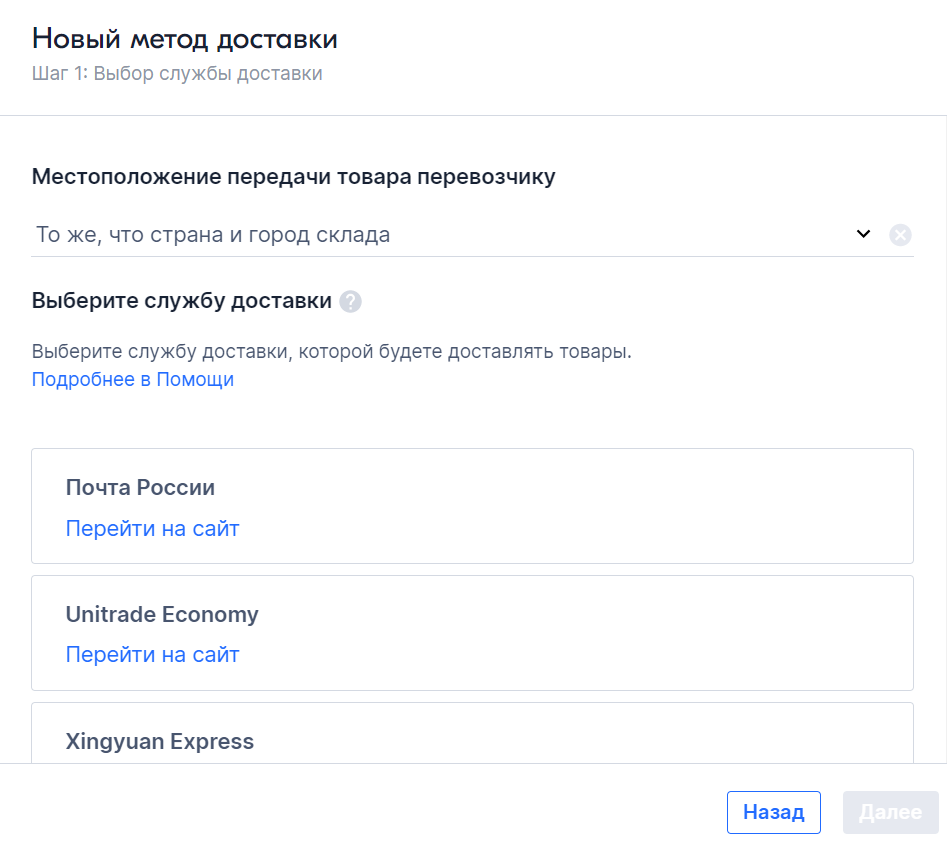Click the Unitrade Economy service name text
This screenshot has height=849, width=947.
pos(162,614)
